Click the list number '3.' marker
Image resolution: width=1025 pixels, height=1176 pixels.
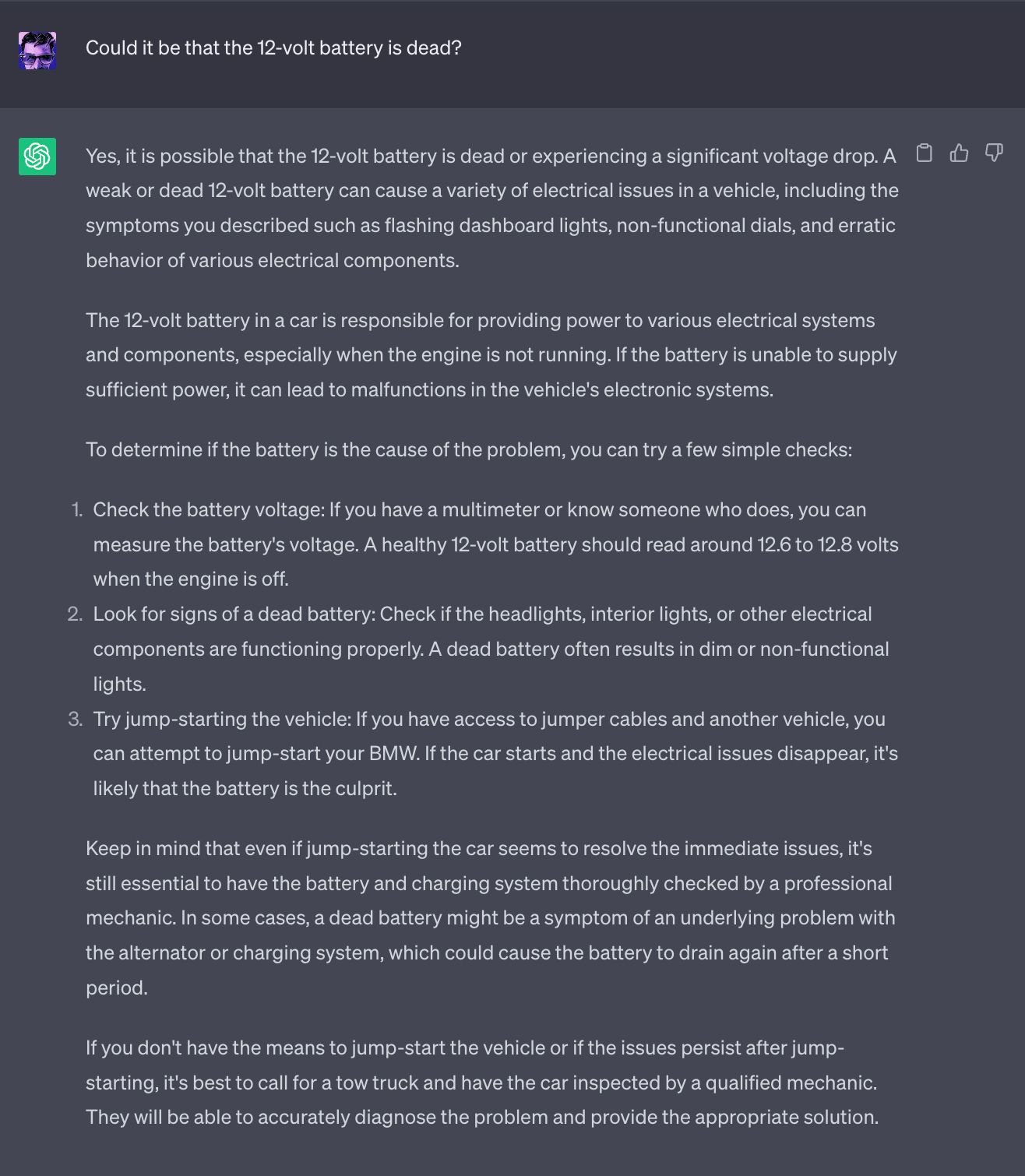click(x=75, y=720)
